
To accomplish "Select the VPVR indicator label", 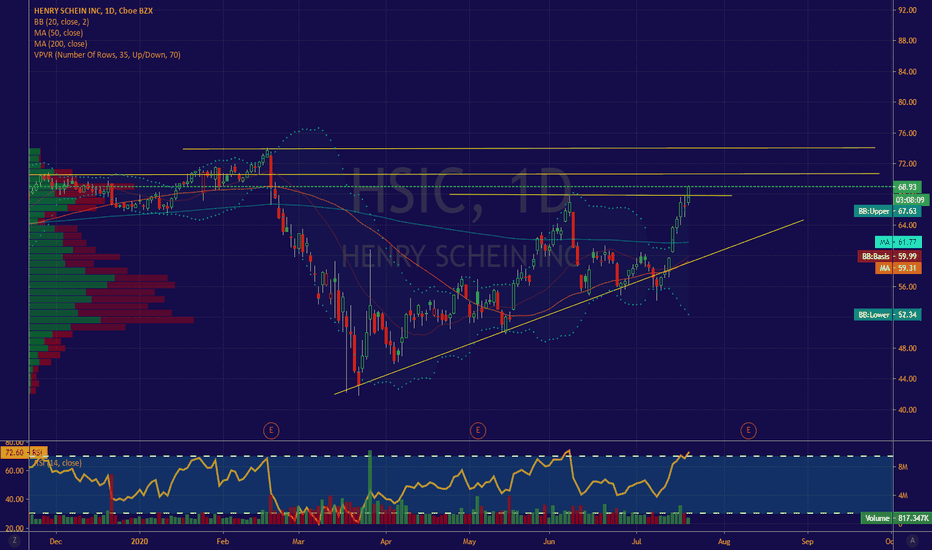I will click(107, 55).
